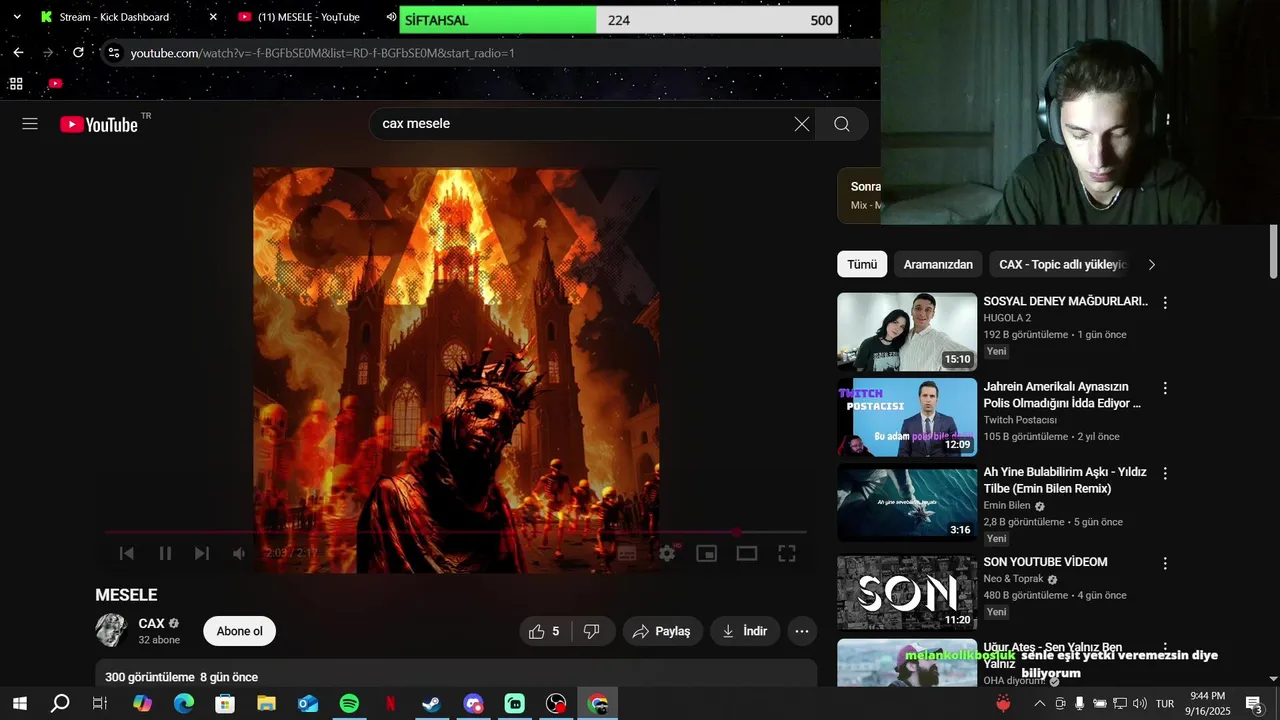Like the MESELE video
The image size is (1280, 720).
point(544,631)
